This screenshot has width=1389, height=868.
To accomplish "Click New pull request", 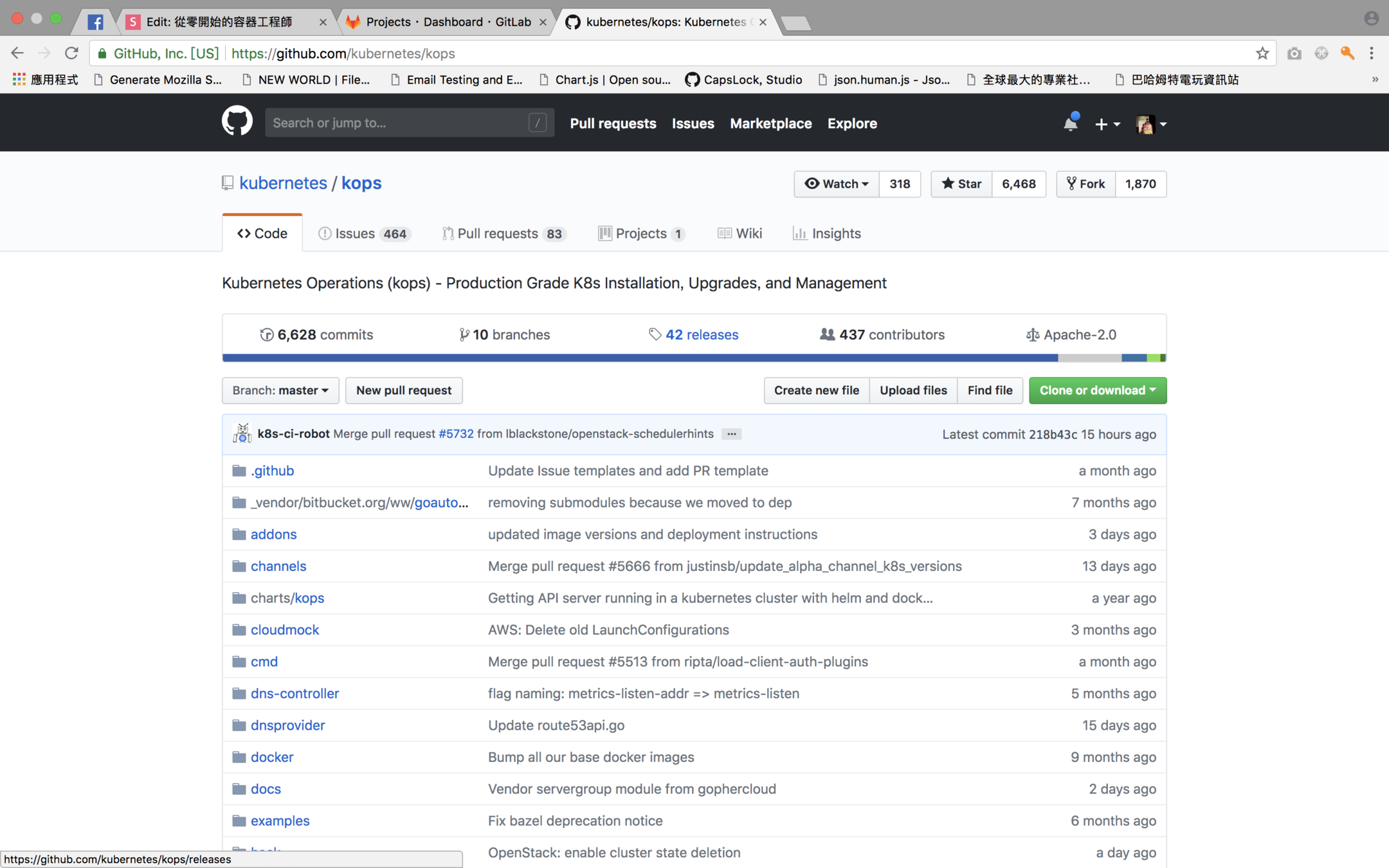I will click(x=404, y=390).
